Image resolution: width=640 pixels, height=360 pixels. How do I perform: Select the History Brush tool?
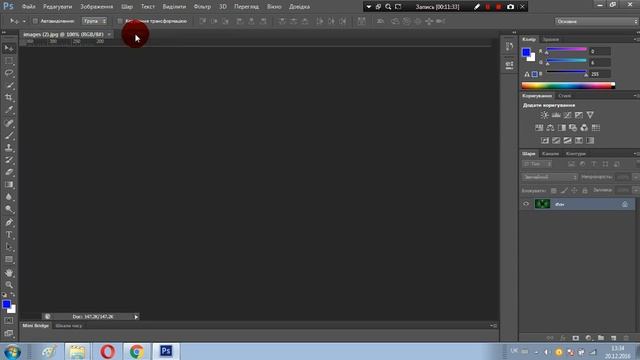[x=9, y=160]
